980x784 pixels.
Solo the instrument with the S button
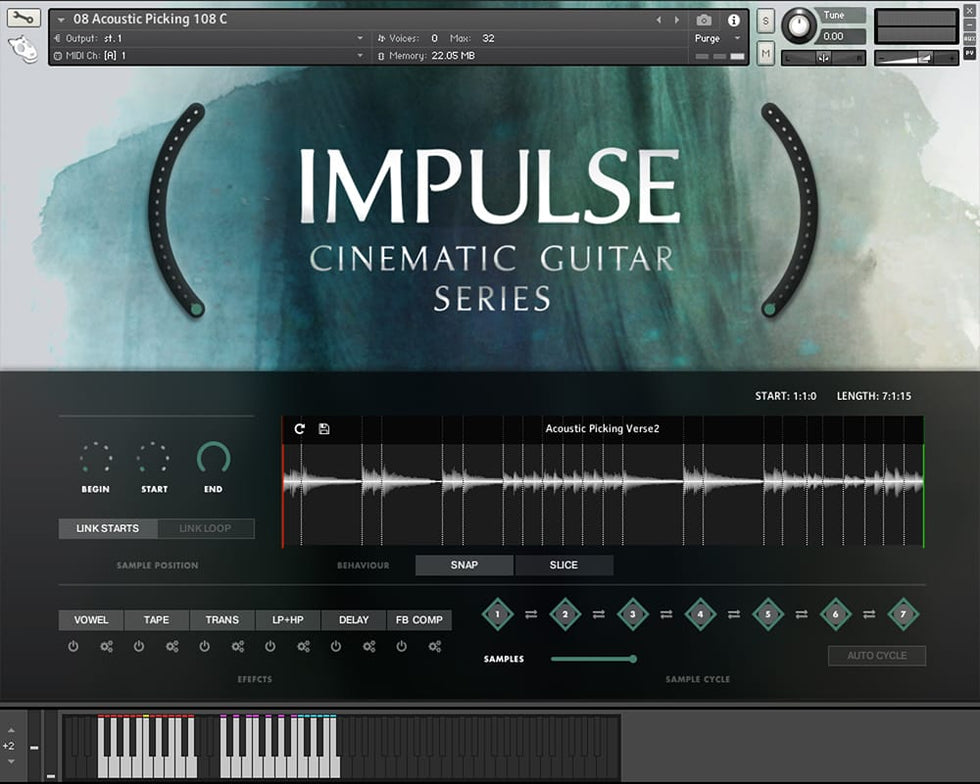pos(765,21)
